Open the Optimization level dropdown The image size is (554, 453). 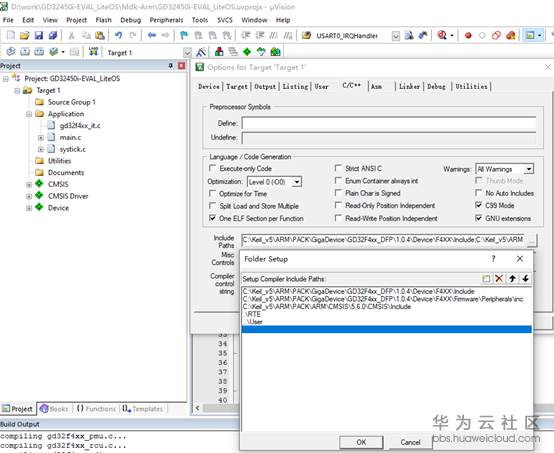click(297, 182)
